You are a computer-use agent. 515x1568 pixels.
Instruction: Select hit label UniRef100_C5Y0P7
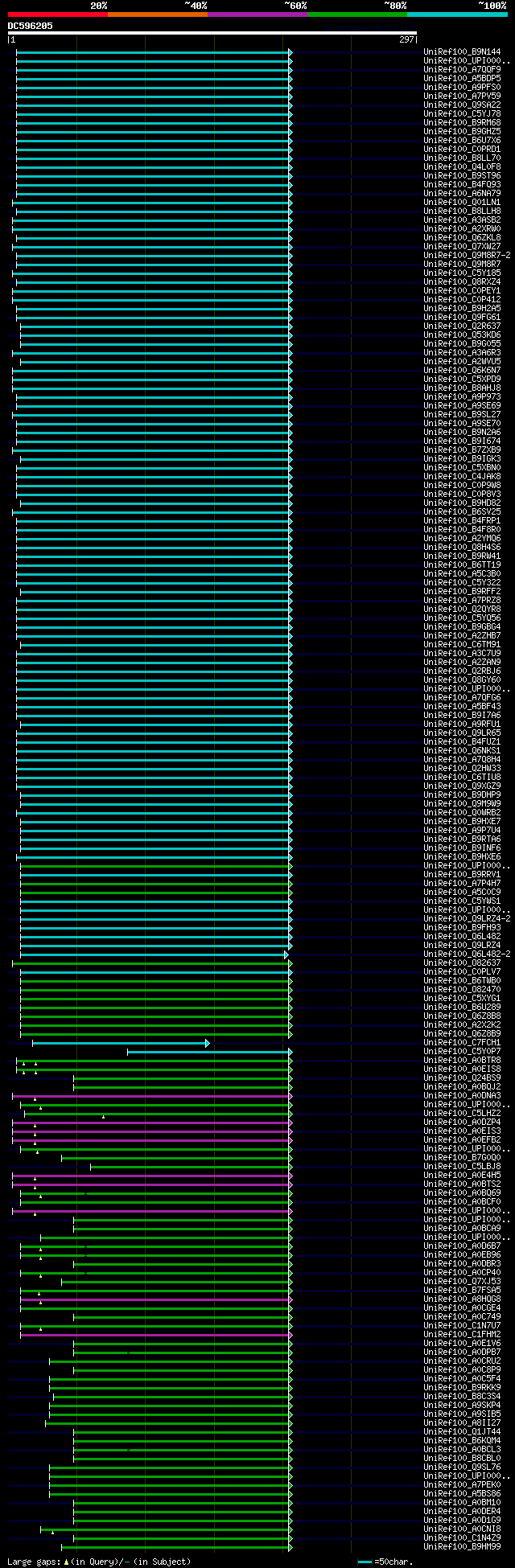462,1052
